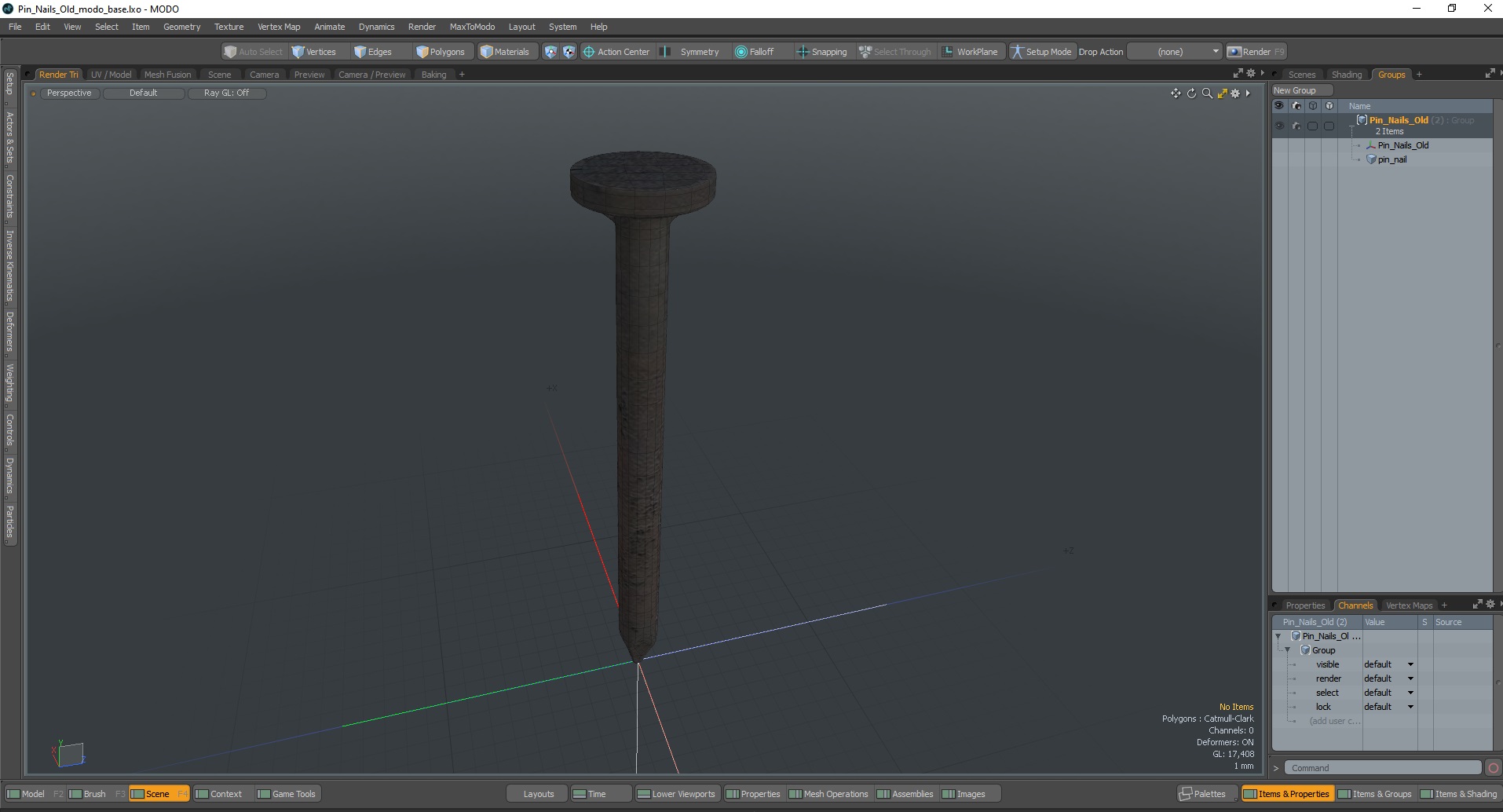1503x812 pixels.
Task: Open the Default shading style dropdown
Action: tap(144, 93)
